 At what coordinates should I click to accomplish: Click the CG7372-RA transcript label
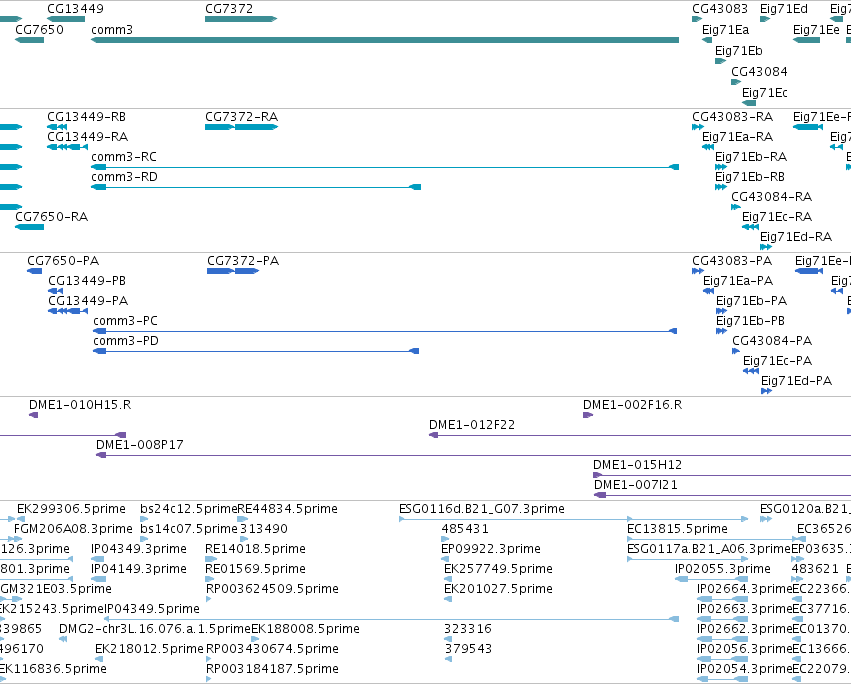(242, 117)
